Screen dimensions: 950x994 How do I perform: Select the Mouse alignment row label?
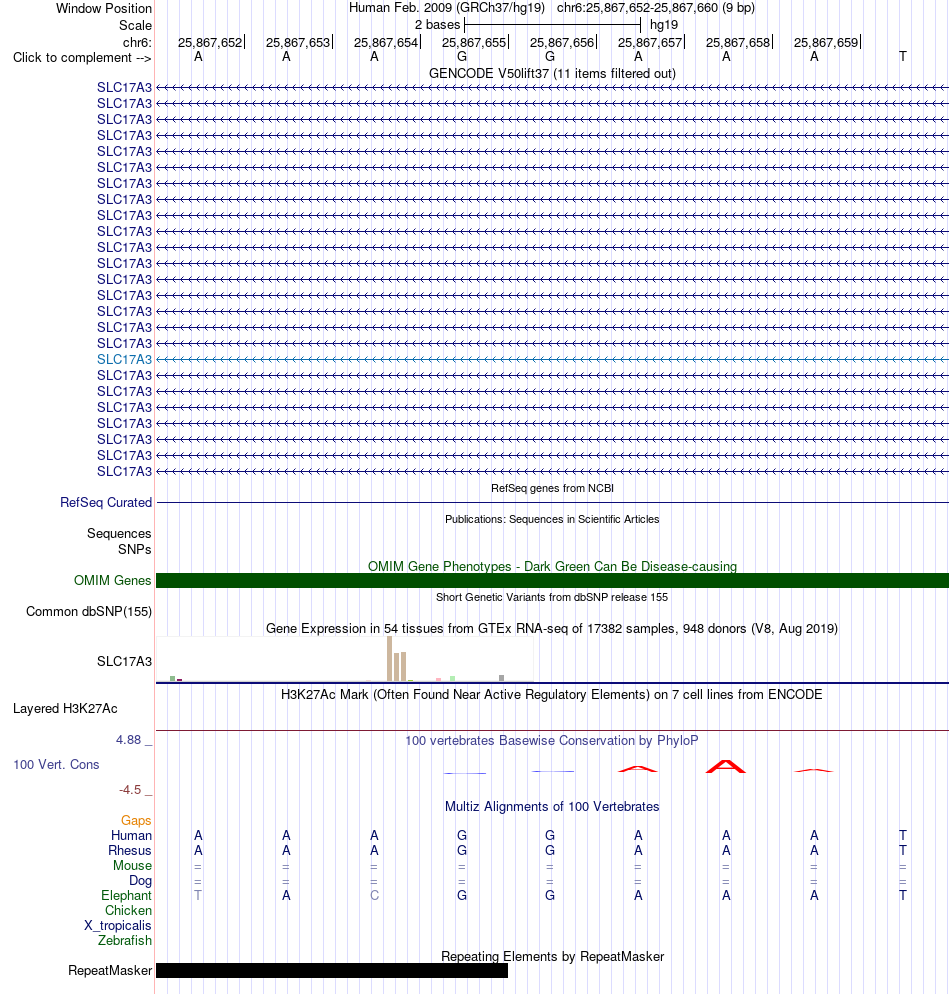point(132,865)
